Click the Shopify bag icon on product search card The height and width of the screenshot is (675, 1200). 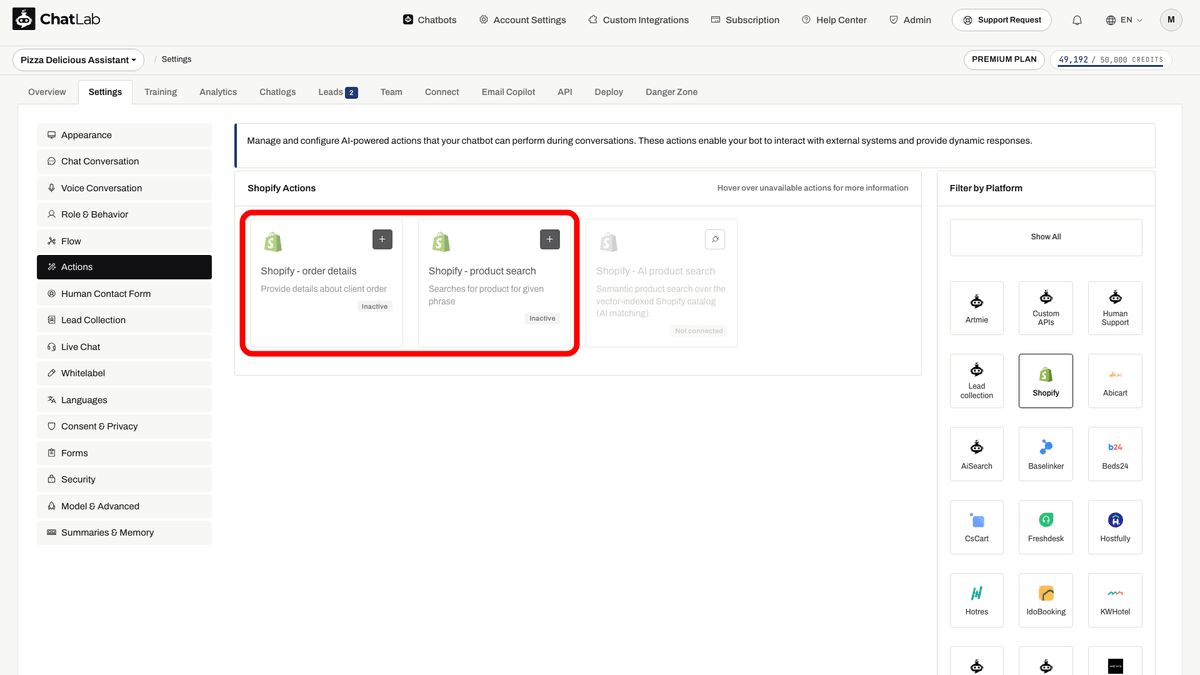440,242
